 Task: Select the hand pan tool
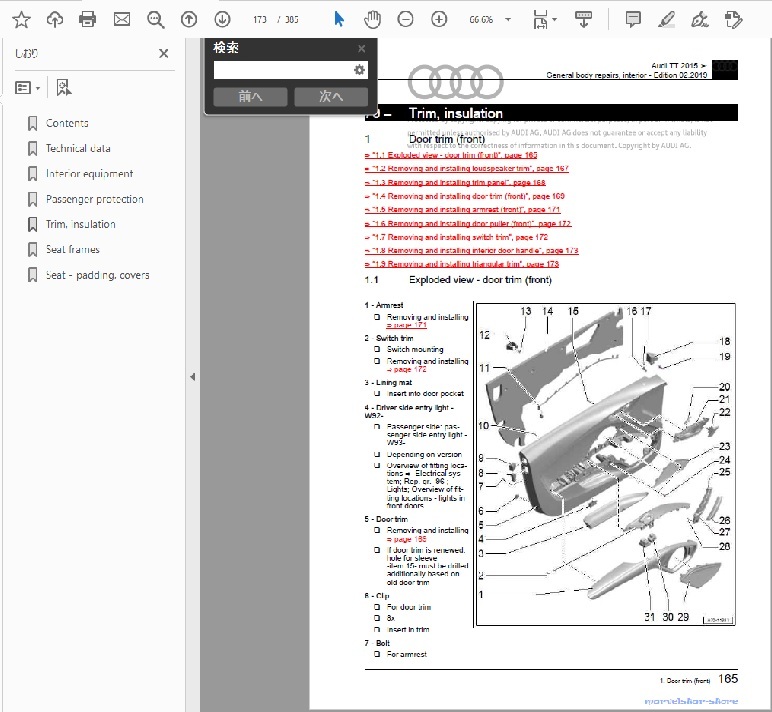372,20
